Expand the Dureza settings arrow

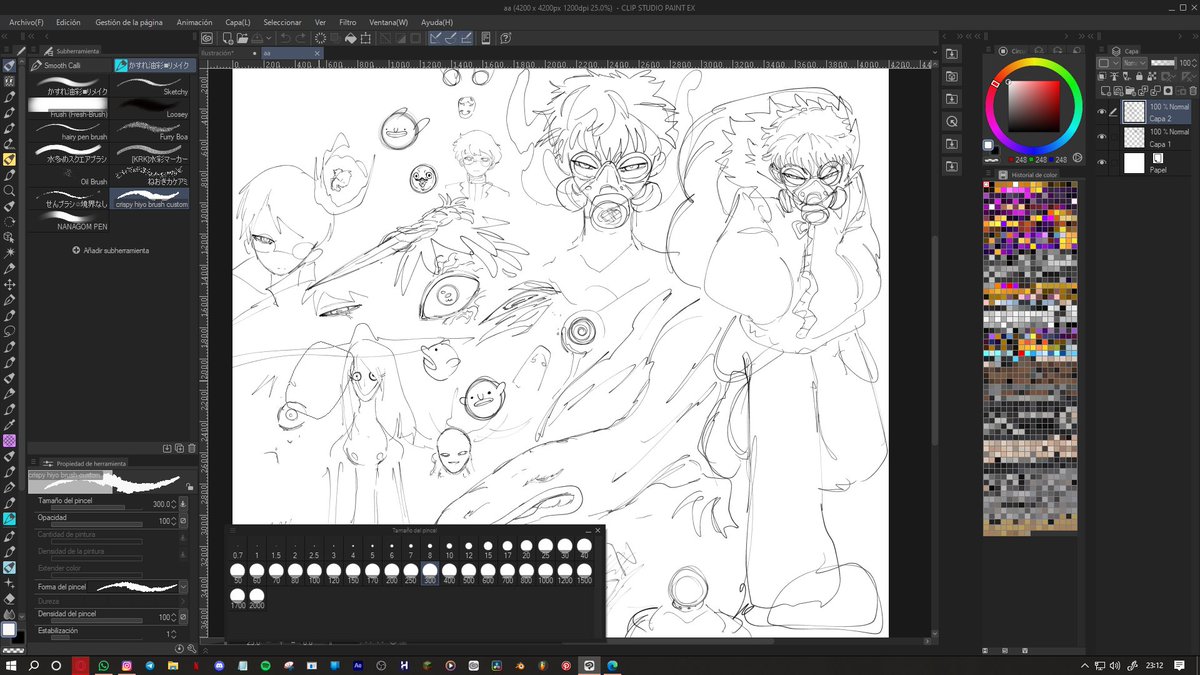click(x=183, y=601)
